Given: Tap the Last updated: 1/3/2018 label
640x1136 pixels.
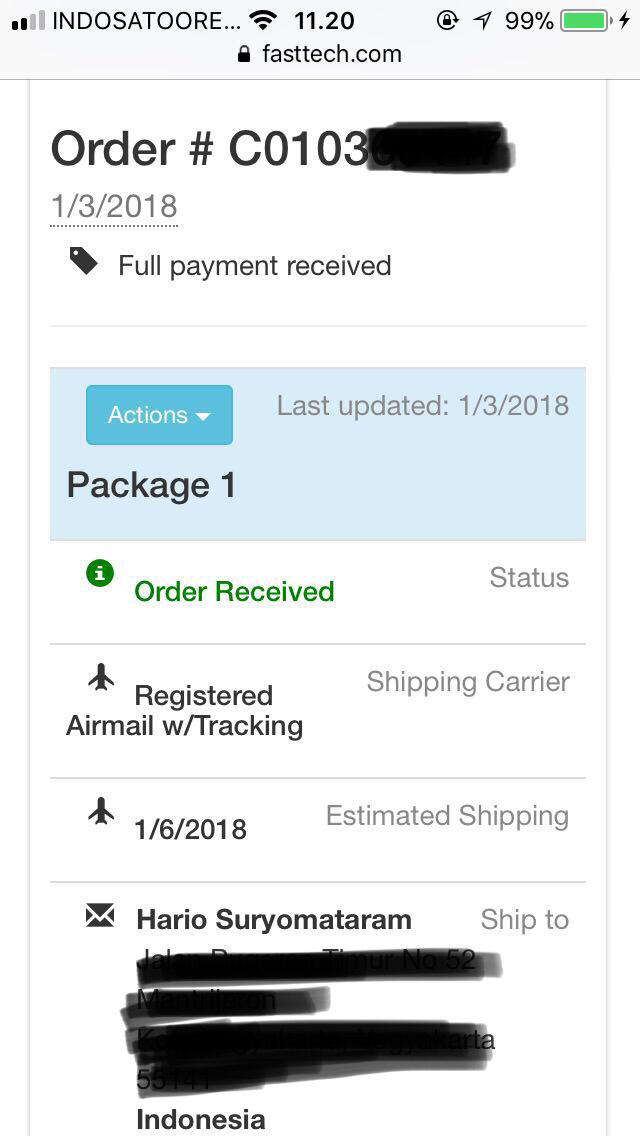Looking at the screenshot, I should (x=423, y=406).
